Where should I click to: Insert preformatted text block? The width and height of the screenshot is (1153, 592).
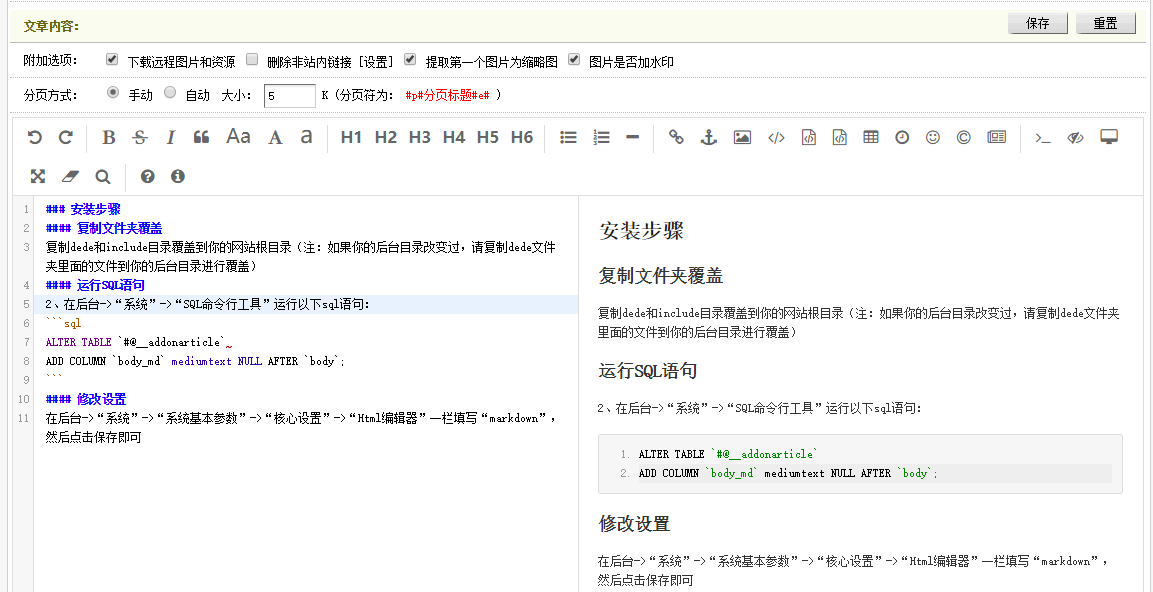point(809,137)
